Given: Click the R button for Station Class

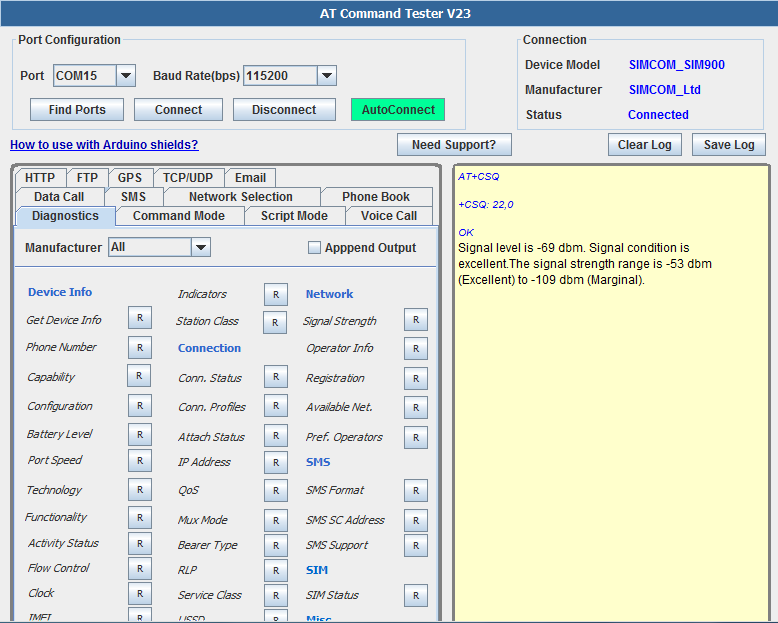Looking at the screenshot, I should [275, 322].
